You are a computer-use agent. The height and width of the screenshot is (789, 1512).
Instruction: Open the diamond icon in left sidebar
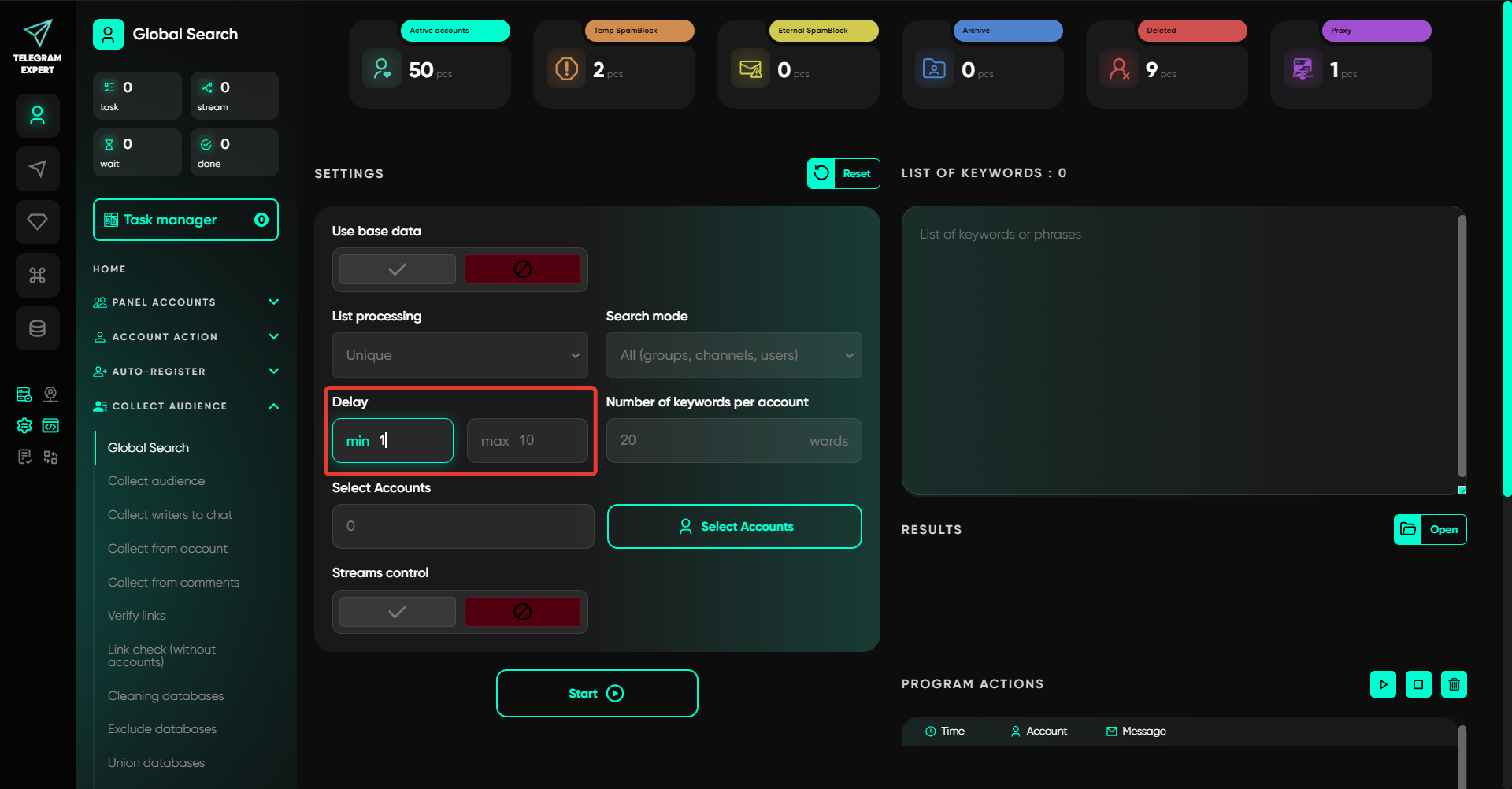pos(37,222)
